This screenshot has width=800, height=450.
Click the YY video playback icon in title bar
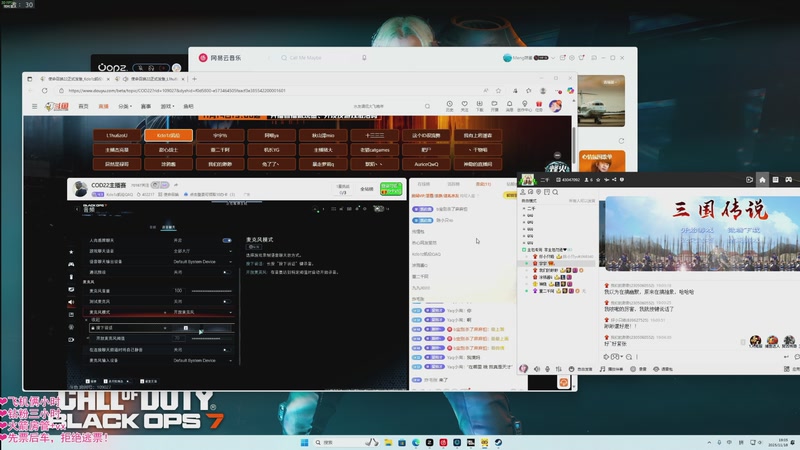click(749, 180)
